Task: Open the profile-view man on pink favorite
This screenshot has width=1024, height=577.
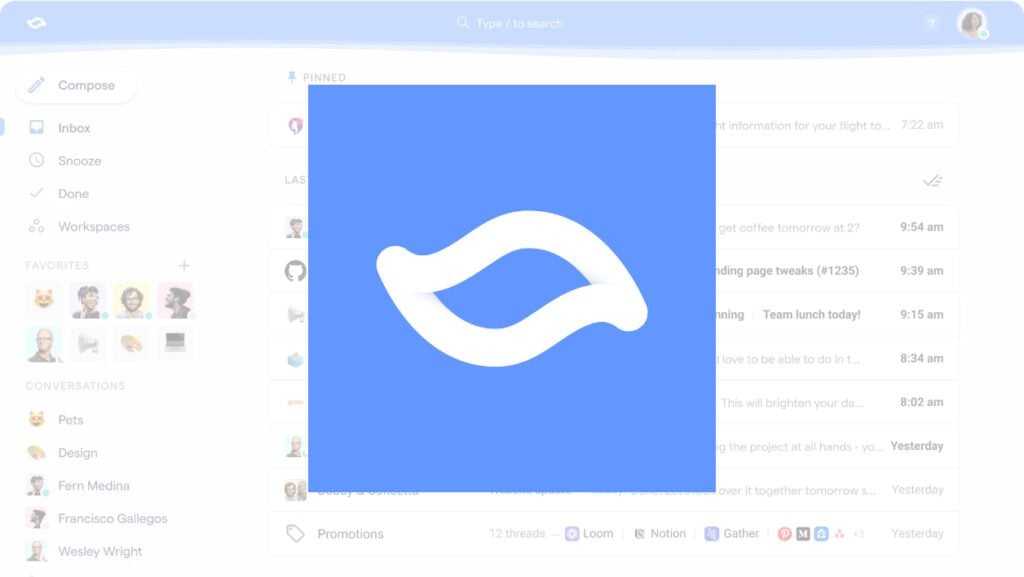Action: (175, 300)
